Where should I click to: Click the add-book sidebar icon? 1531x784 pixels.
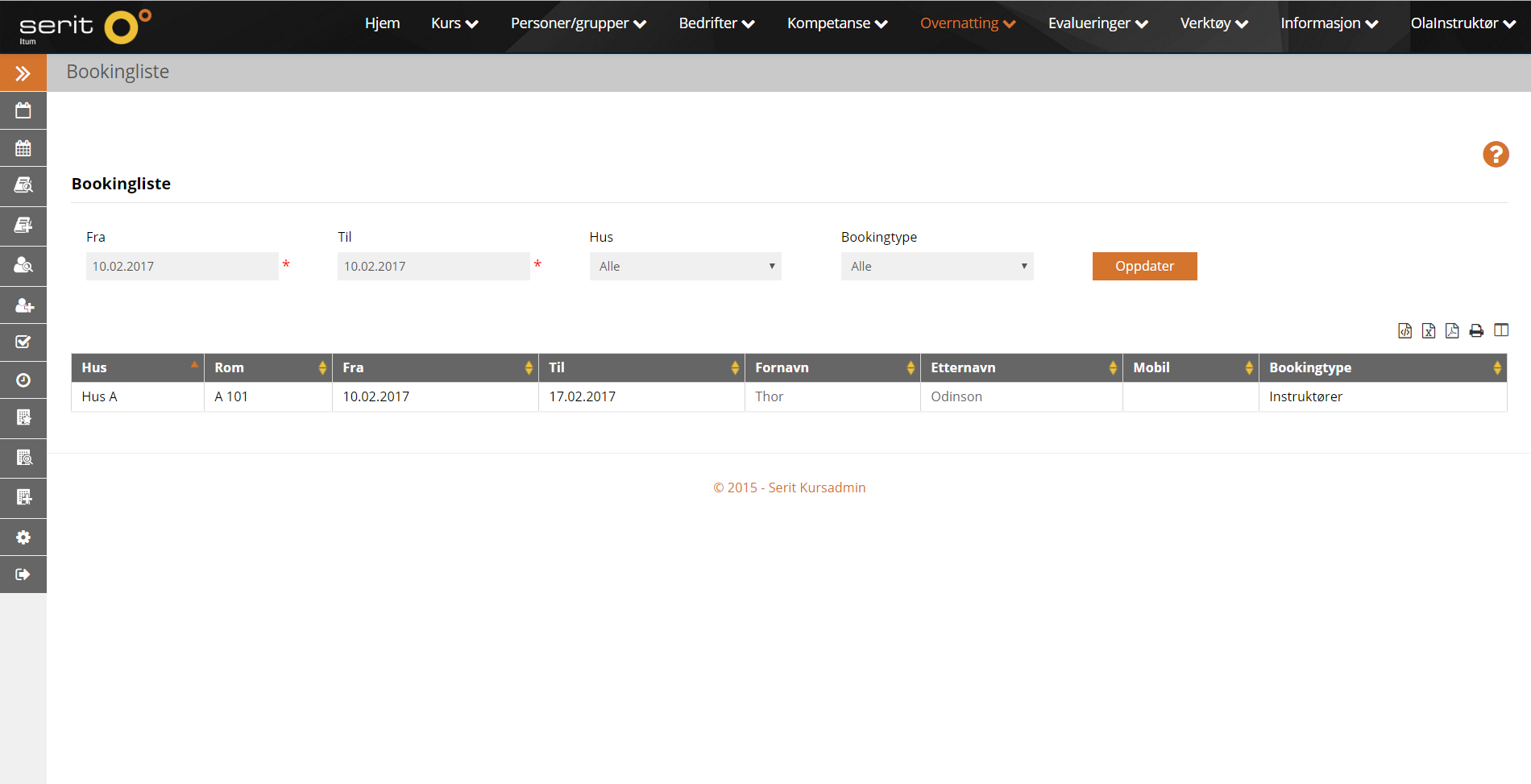(23, 226)
